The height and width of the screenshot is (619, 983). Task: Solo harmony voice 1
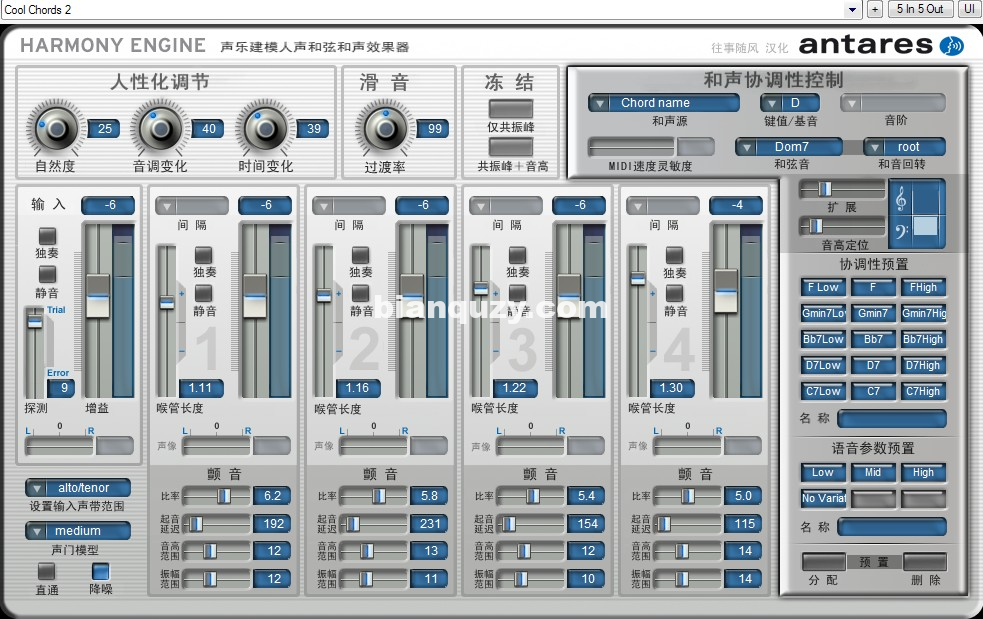(x=203, y=255)
